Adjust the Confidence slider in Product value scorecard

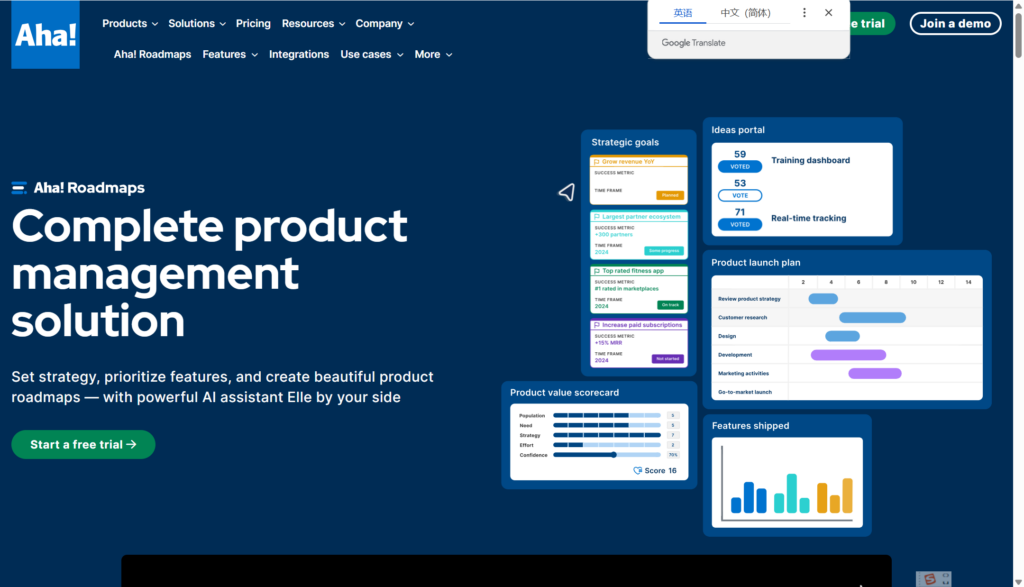point(613,455)
